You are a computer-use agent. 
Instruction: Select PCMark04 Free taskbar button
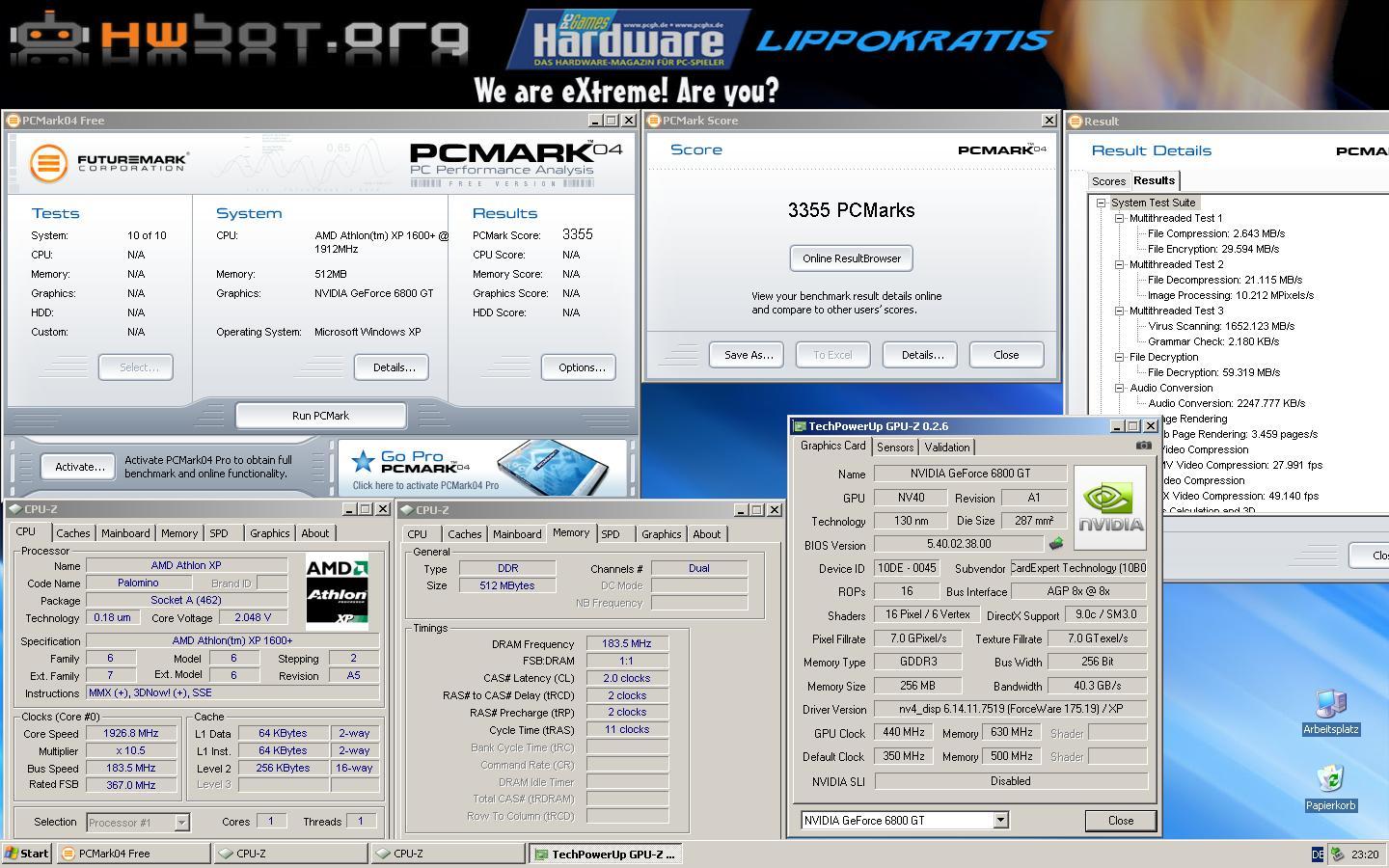coord(133,854)
